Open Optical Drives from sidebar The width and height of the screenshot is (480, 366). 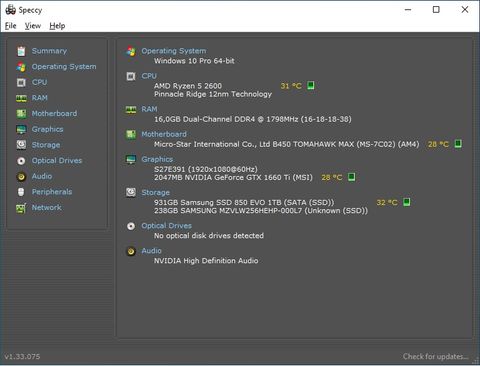point(57,161)
